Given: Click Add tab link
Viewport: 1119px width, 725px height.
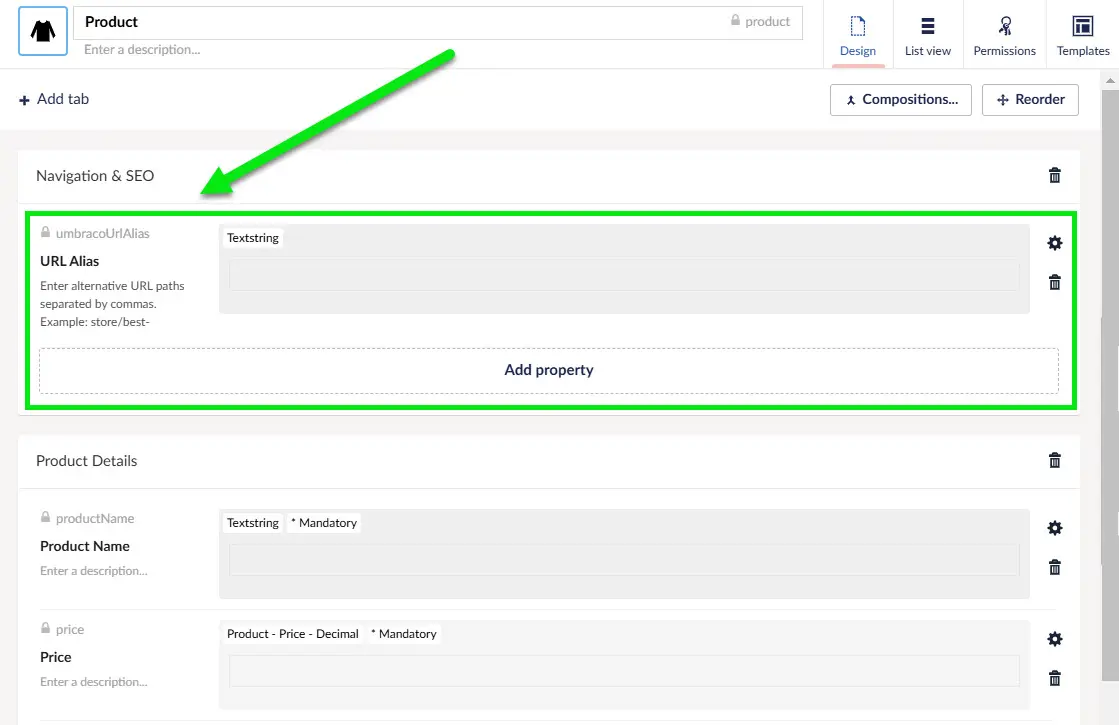Looking at the screenshot, I should tap(55, 99).
